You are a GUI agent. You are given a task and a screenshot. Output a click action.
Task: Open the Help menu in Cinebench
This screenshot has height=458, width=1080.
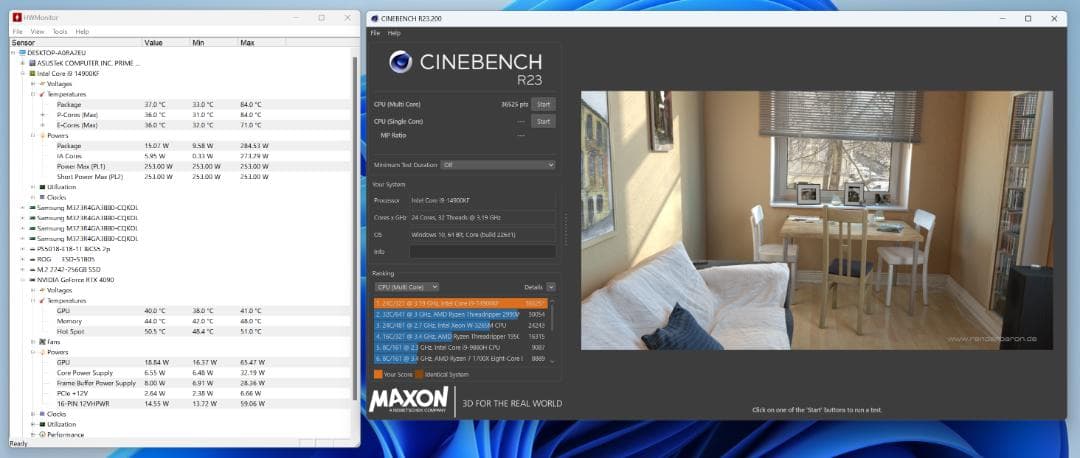(394, 33)
